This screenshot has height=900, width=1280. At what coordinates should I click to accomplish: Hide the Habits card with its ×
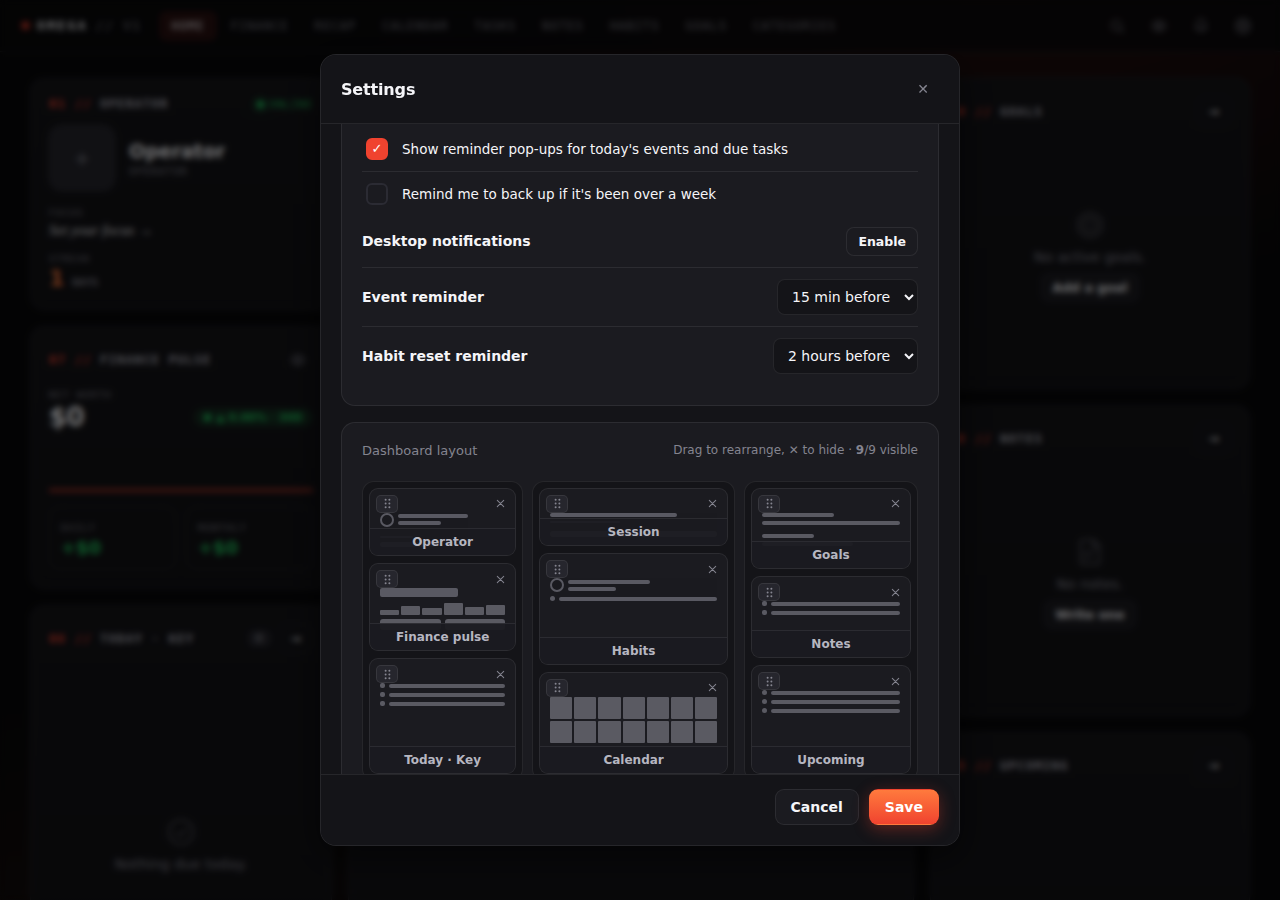(712, 570)
